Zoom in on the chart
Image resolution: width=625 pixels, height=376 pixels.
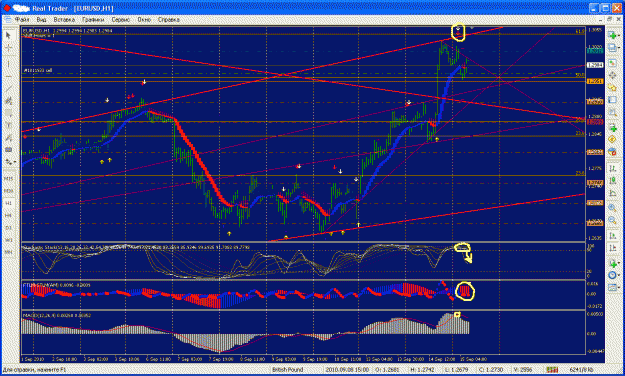click(612, 208)
